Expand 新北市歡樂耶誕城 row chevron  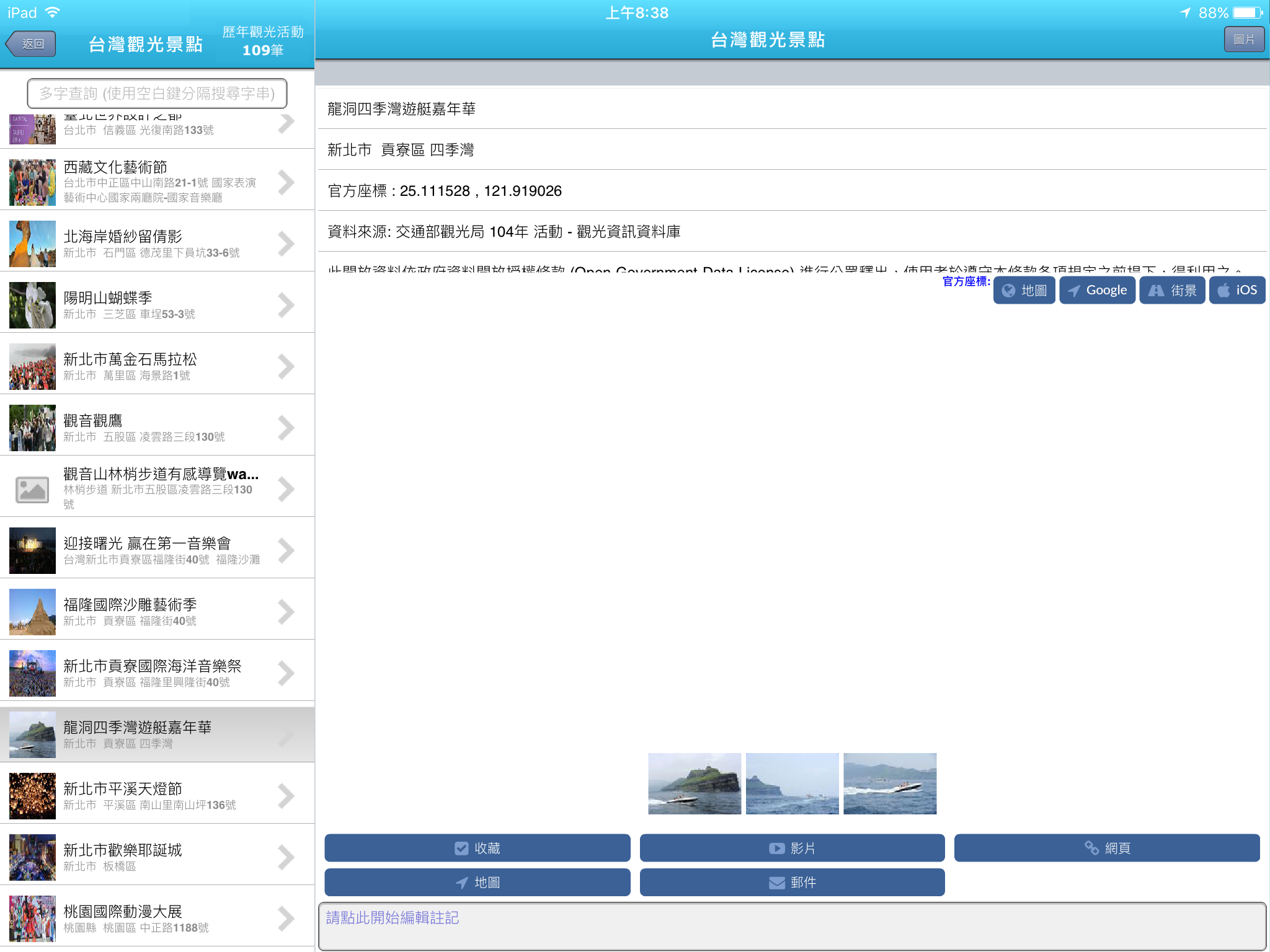pos(286,857)
